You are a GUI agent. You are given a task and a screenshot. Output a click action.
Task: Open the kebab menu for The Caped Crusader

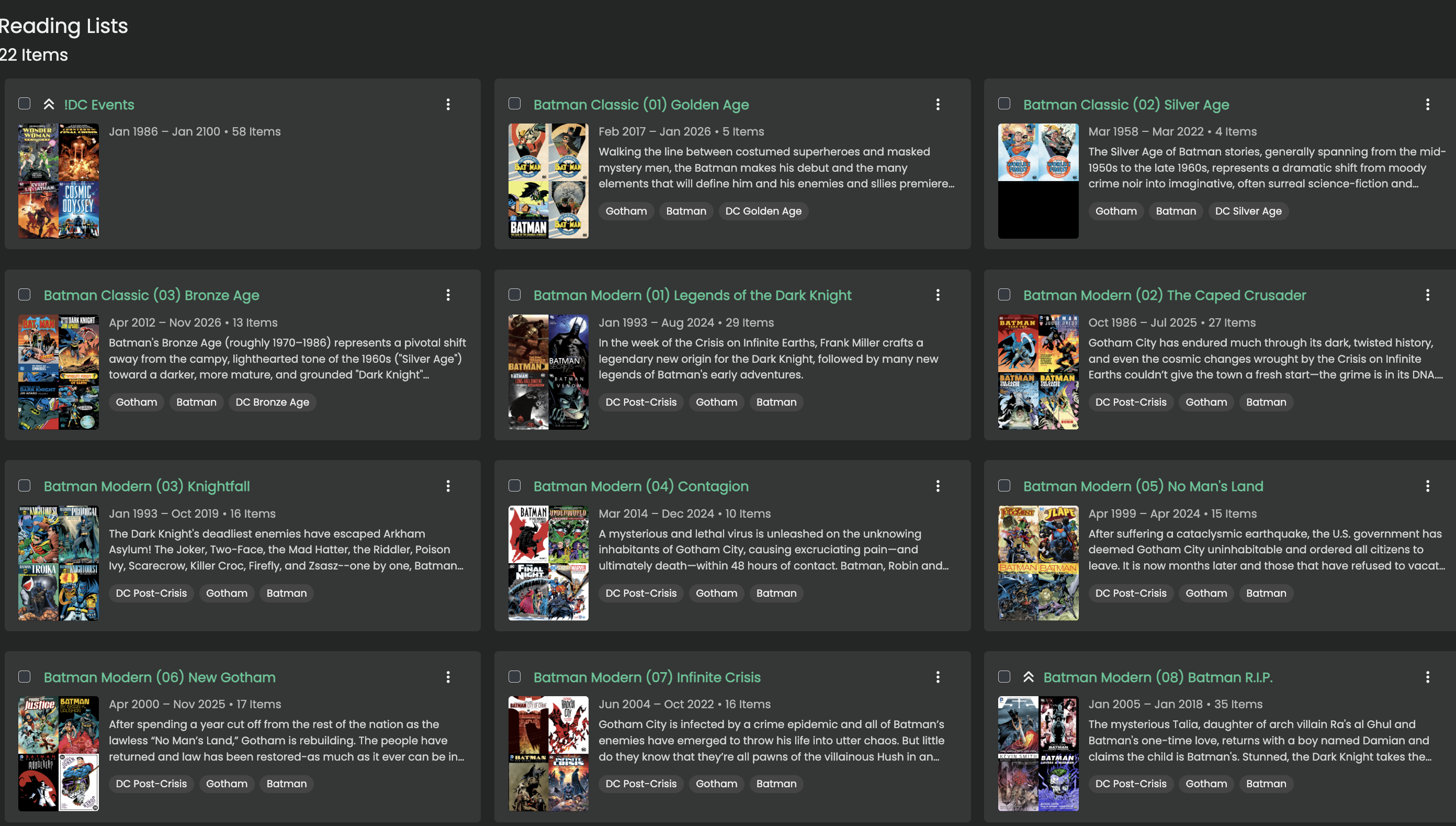[1428, 295]
